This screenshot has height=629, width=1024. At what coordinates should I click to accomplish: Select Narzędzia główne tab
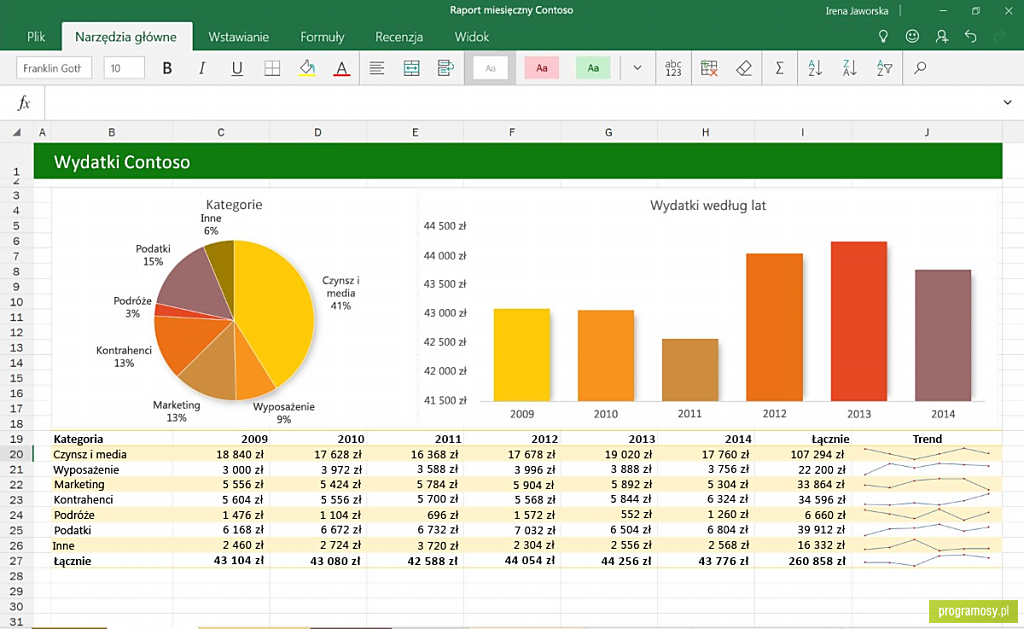point(126,37)
